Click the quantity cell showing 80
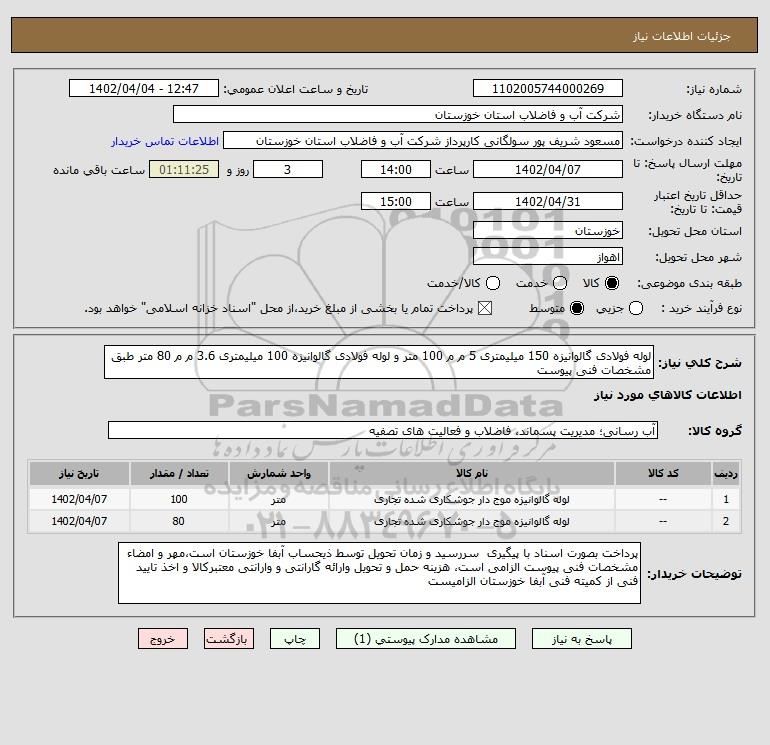The width and height of the screenshot is (770, 745). [179, 521]
